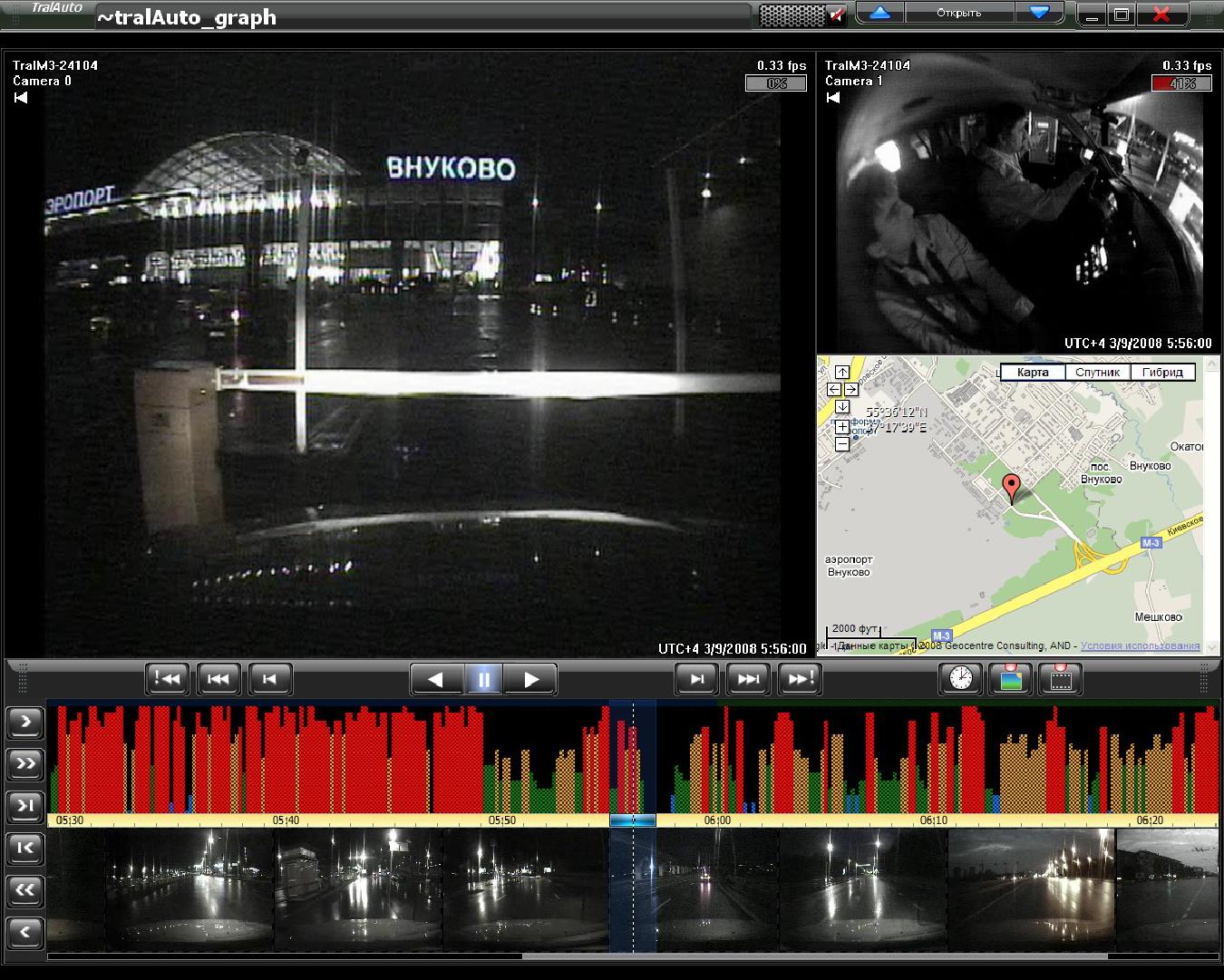Click Camera 1 go-to-start icon
The height and width of the screenshot is (980, 1224).
(833, 98)
